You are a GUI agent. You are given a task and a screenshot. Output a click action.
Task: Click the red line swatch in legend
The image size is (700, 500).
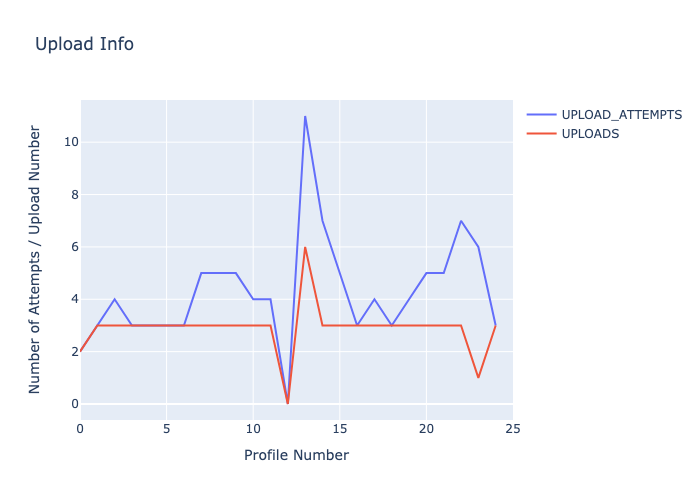point(540,134)
